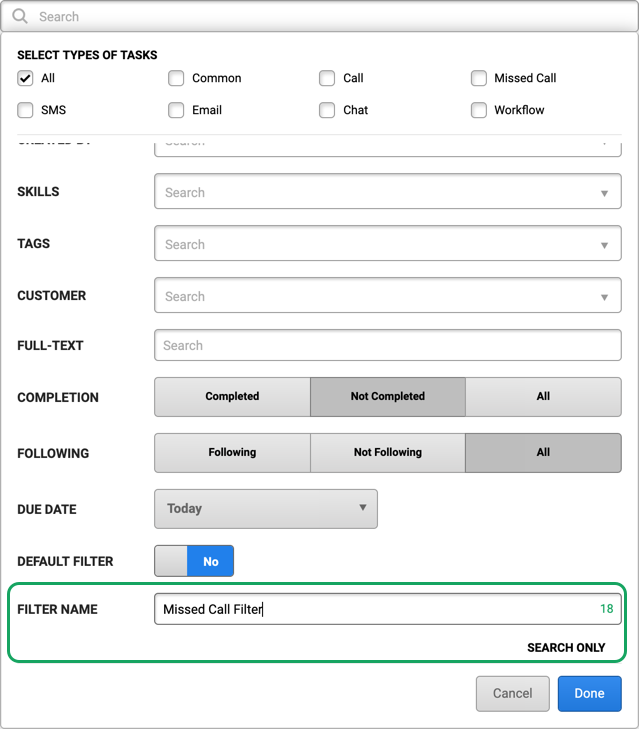Choose the Not Following option
The image size is (639, 729).
(388, 453)
